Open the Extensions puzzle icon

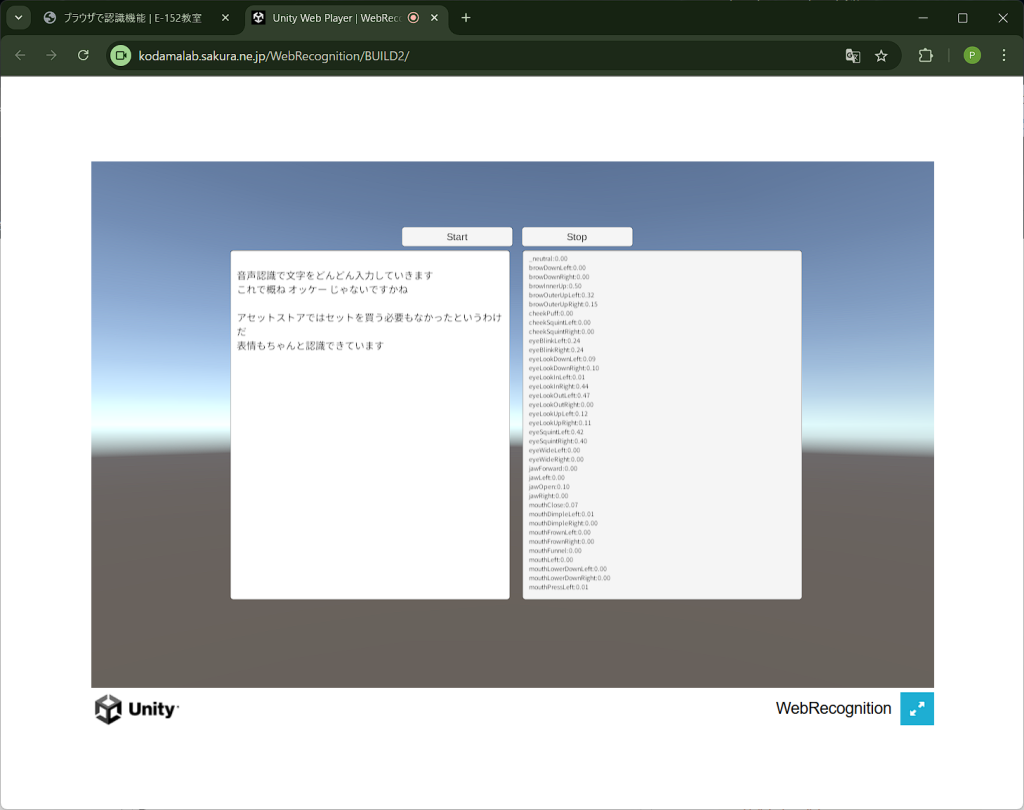tap(925, 56)
